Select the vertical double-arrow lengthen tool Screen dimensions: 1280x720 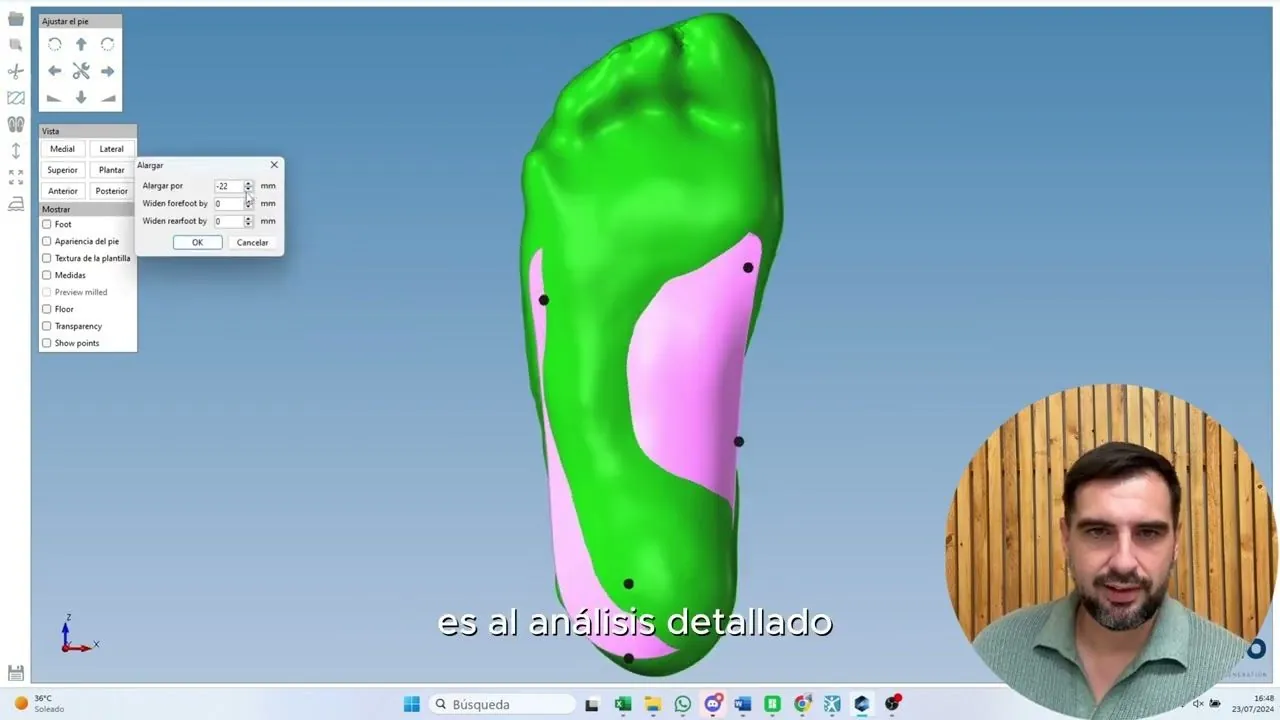coord(16,151)
